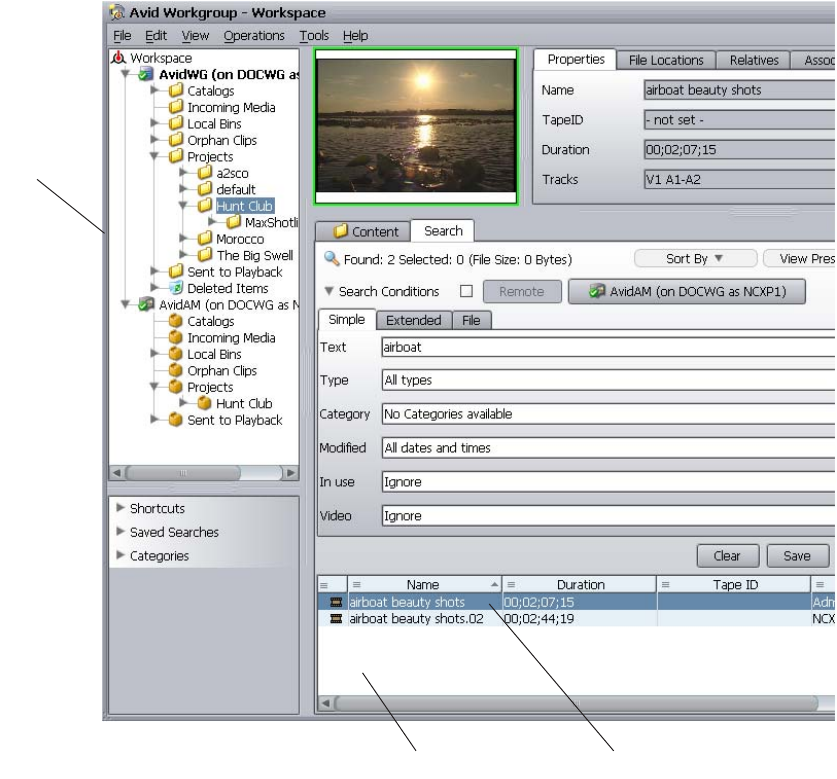Click The Big Swell folder icon
The width and height of the screenshot is (837, 779).
205,255
